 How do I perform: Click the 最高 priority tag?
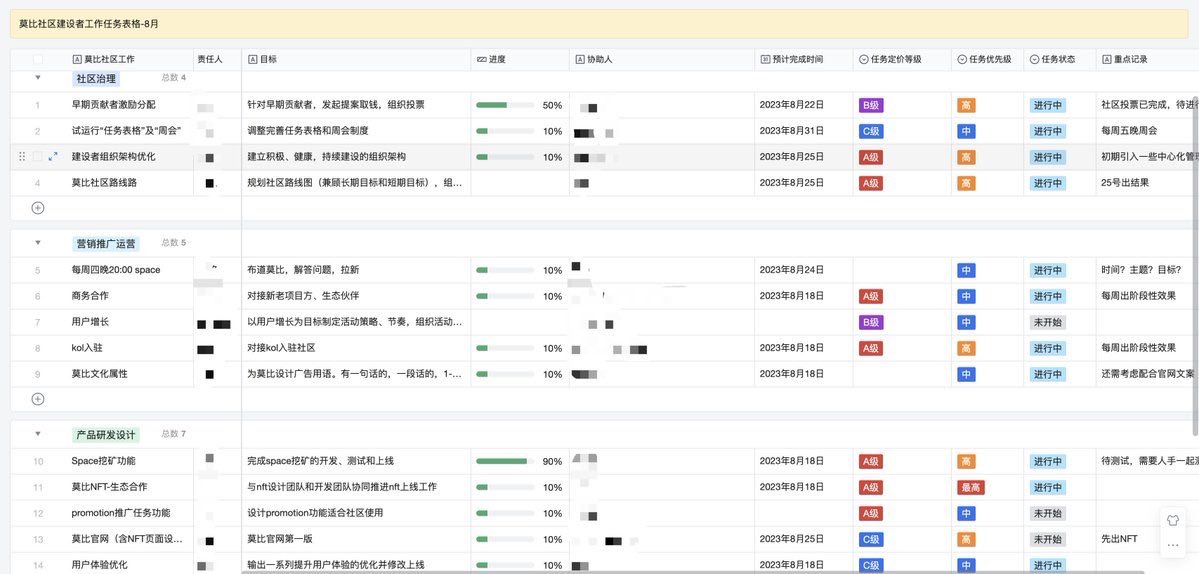(x=970, y=488)
